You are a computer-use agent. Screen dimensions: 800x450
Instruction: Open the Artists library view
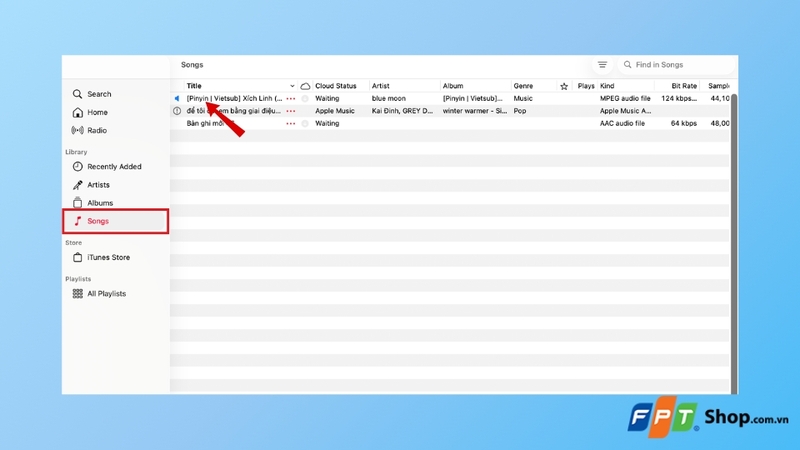98,185
